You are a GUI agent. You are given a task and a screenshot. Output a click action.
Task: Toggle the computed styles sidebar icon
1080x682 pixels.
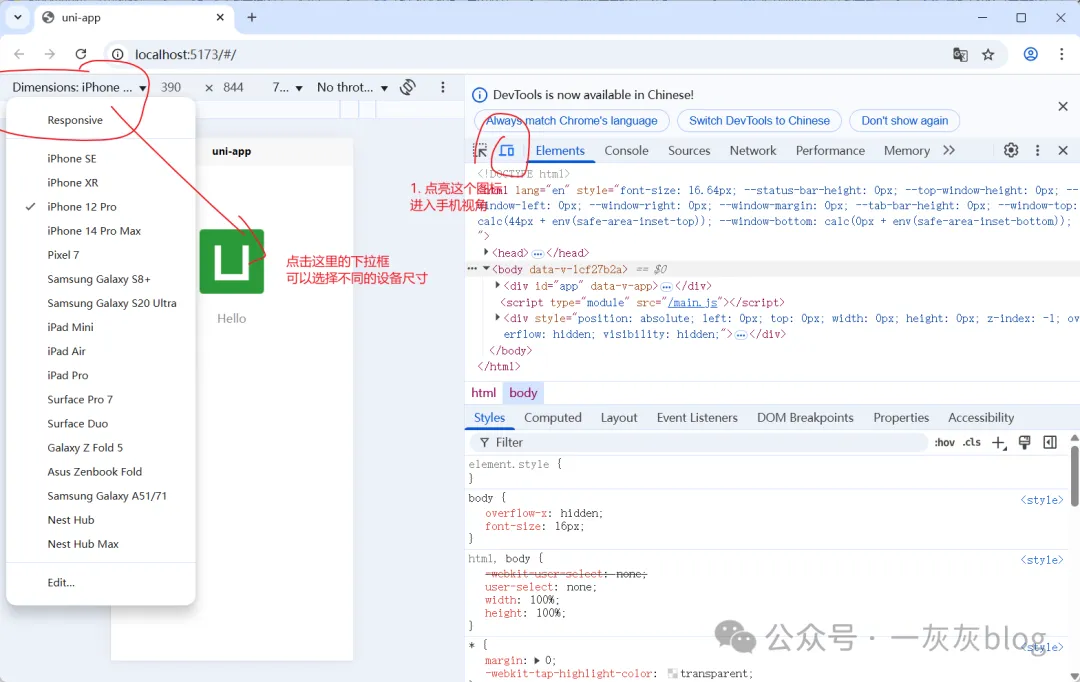pyautogui.click(x=1050, y=442)
